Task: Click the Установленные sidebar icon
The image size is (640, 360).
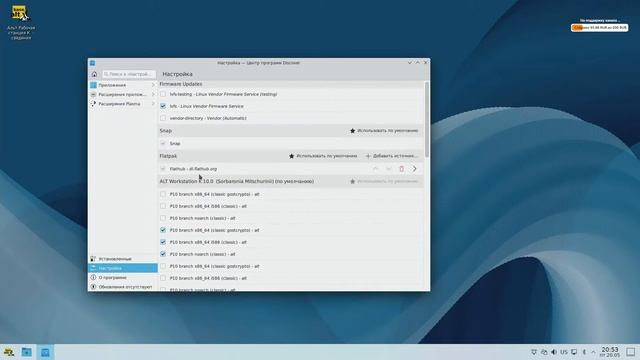Action: tap(93, 259)
